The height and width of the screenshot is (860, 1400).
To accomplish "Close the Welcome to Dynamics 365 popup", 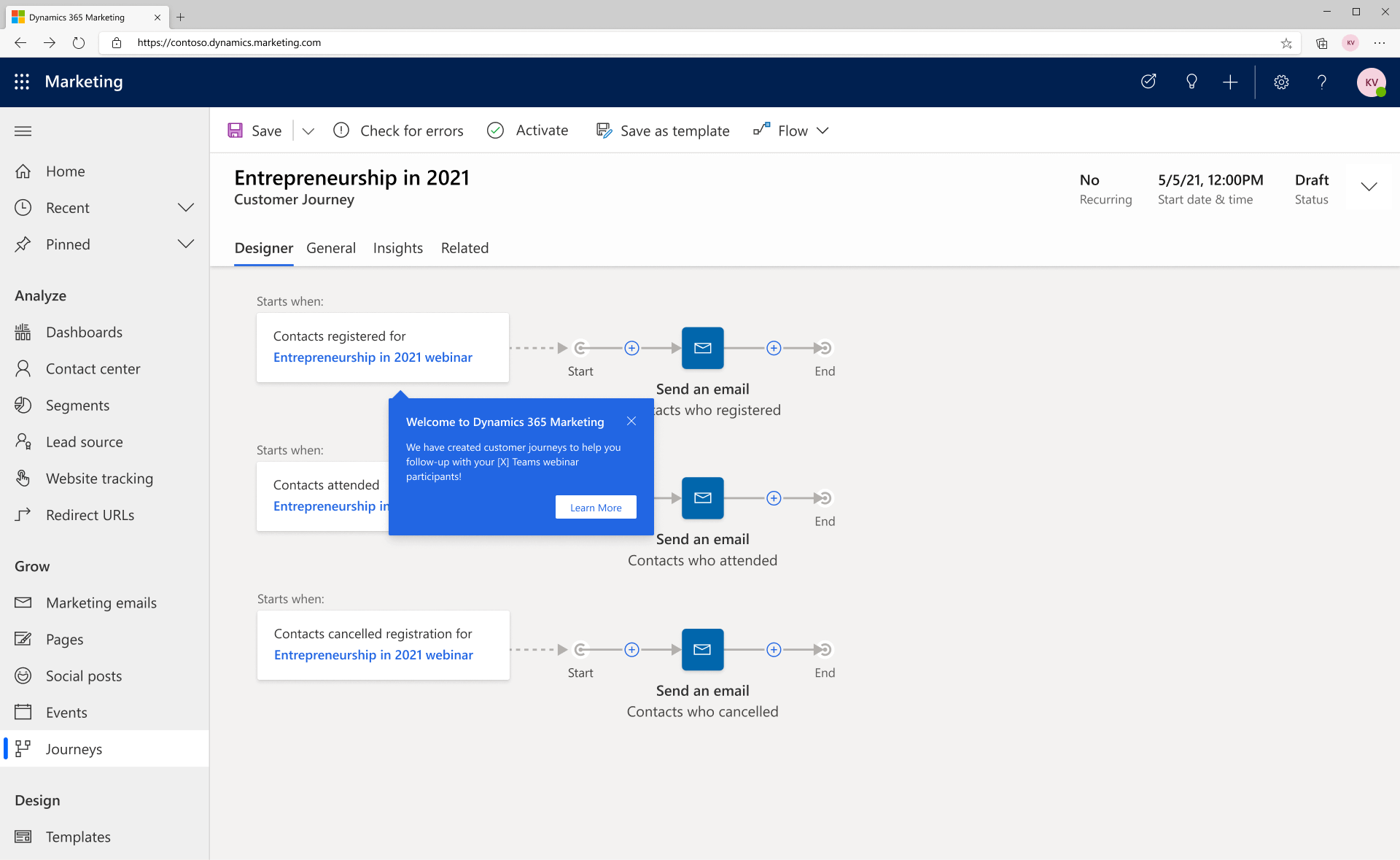I will pos(631,421).
